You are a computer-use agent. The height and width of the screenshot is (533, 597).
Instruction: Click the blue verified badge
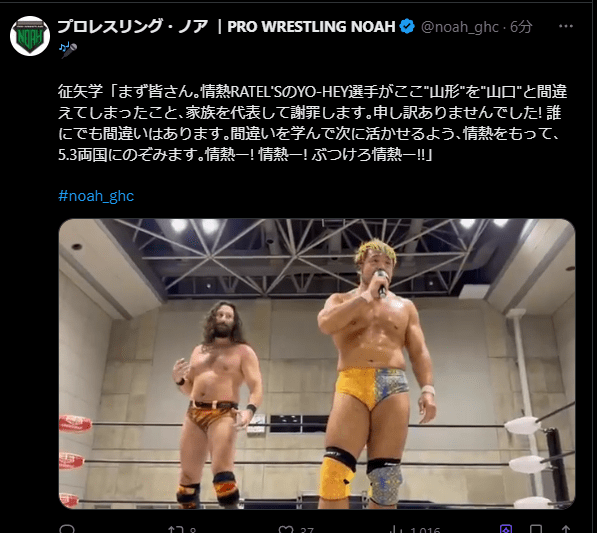click(x=407, y=26)
